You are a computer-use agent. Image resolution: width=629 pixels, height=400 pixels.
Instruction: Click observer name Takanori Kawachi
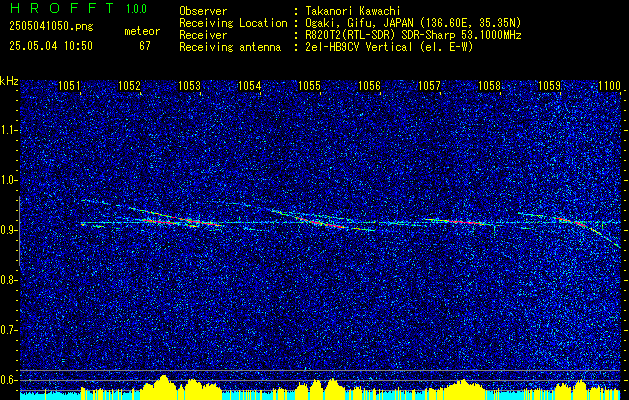pos(353,11)
